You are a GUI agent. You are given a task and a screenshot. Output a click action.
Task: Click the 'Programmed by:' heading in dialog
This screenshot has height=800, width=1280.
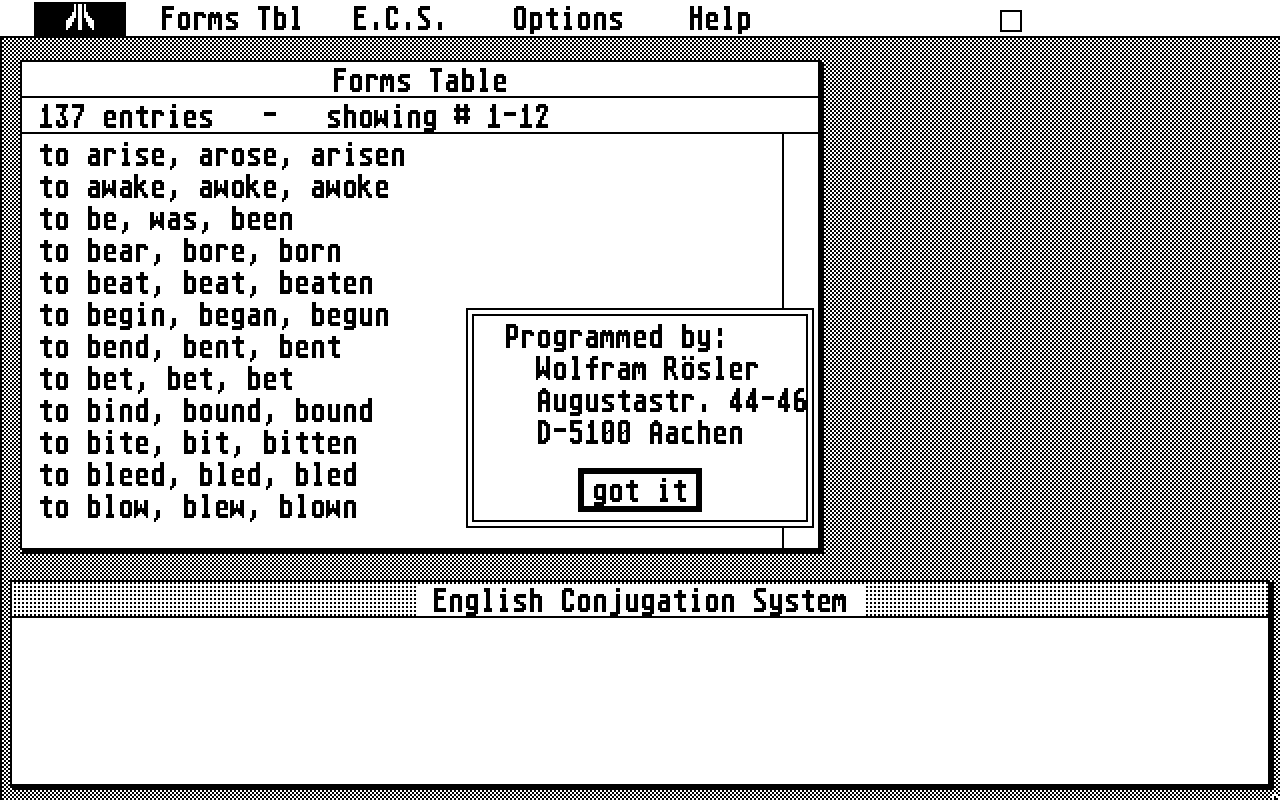[615, 337]
